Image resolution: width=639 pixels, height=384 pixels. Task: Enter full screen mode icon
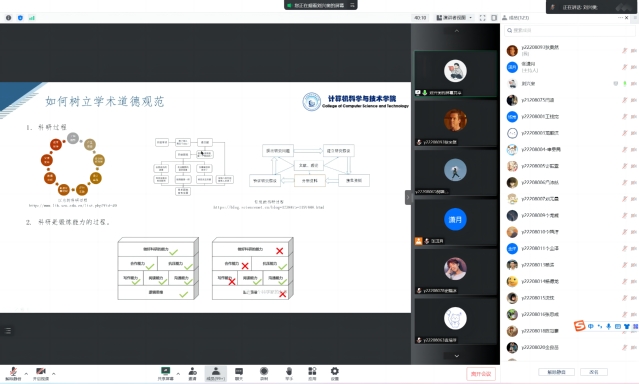(x=483, y=18)
